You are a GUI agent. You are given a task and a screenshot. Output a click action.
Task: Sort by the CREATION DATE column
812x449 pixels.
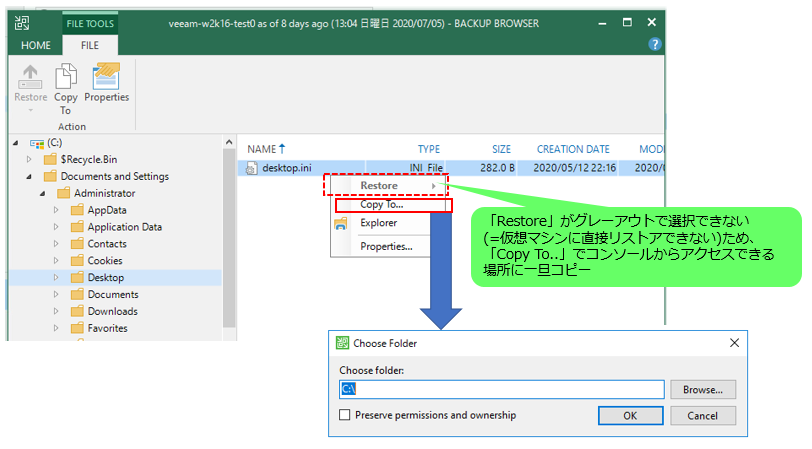573,149
